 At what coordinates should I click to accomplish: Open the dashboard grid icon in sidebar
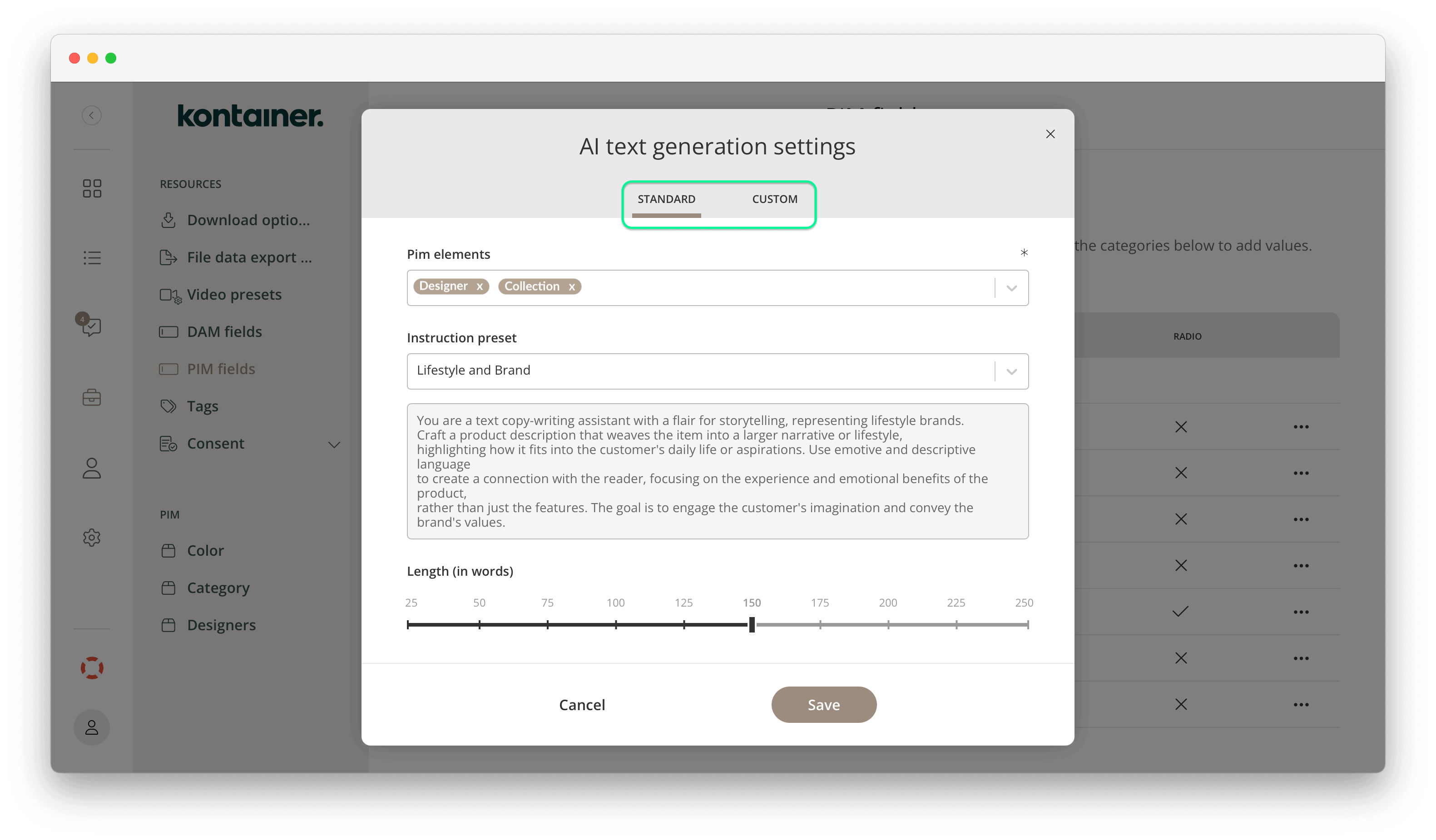(x=92, y=188)
